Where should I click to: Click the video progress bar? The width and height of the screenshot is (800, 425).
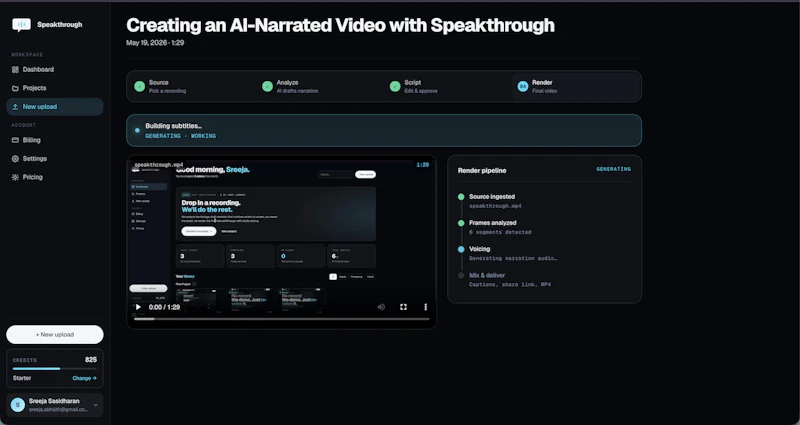coord(282,319)
